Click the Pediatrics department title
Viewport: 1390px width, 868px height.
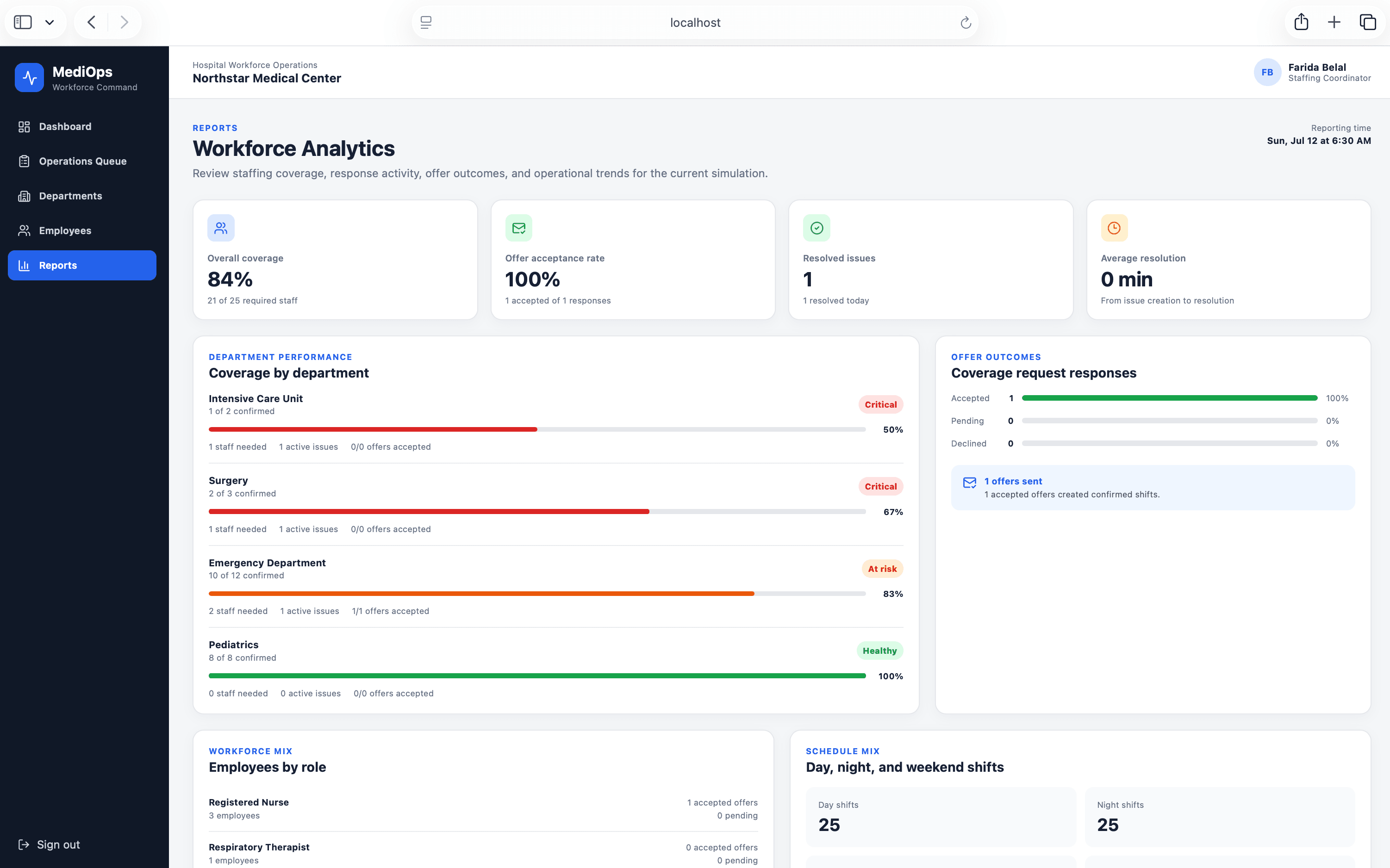(x=233, y=645)
